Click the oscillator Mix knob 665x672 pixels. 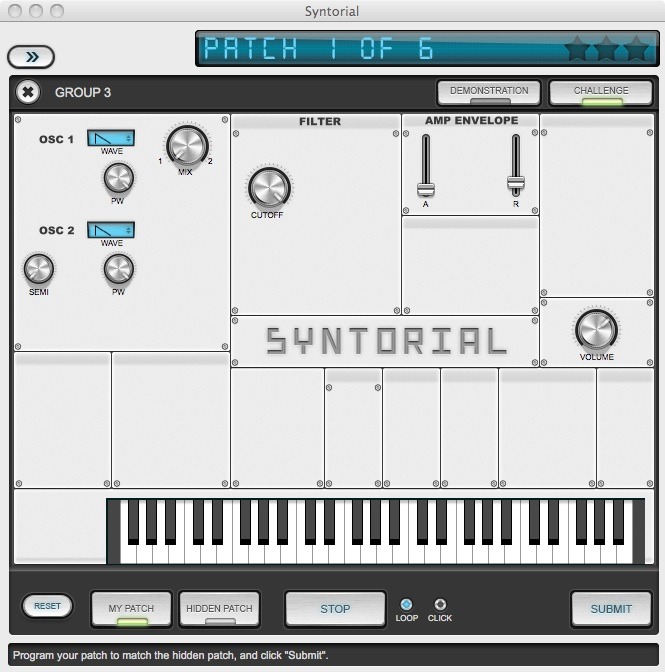186,146
